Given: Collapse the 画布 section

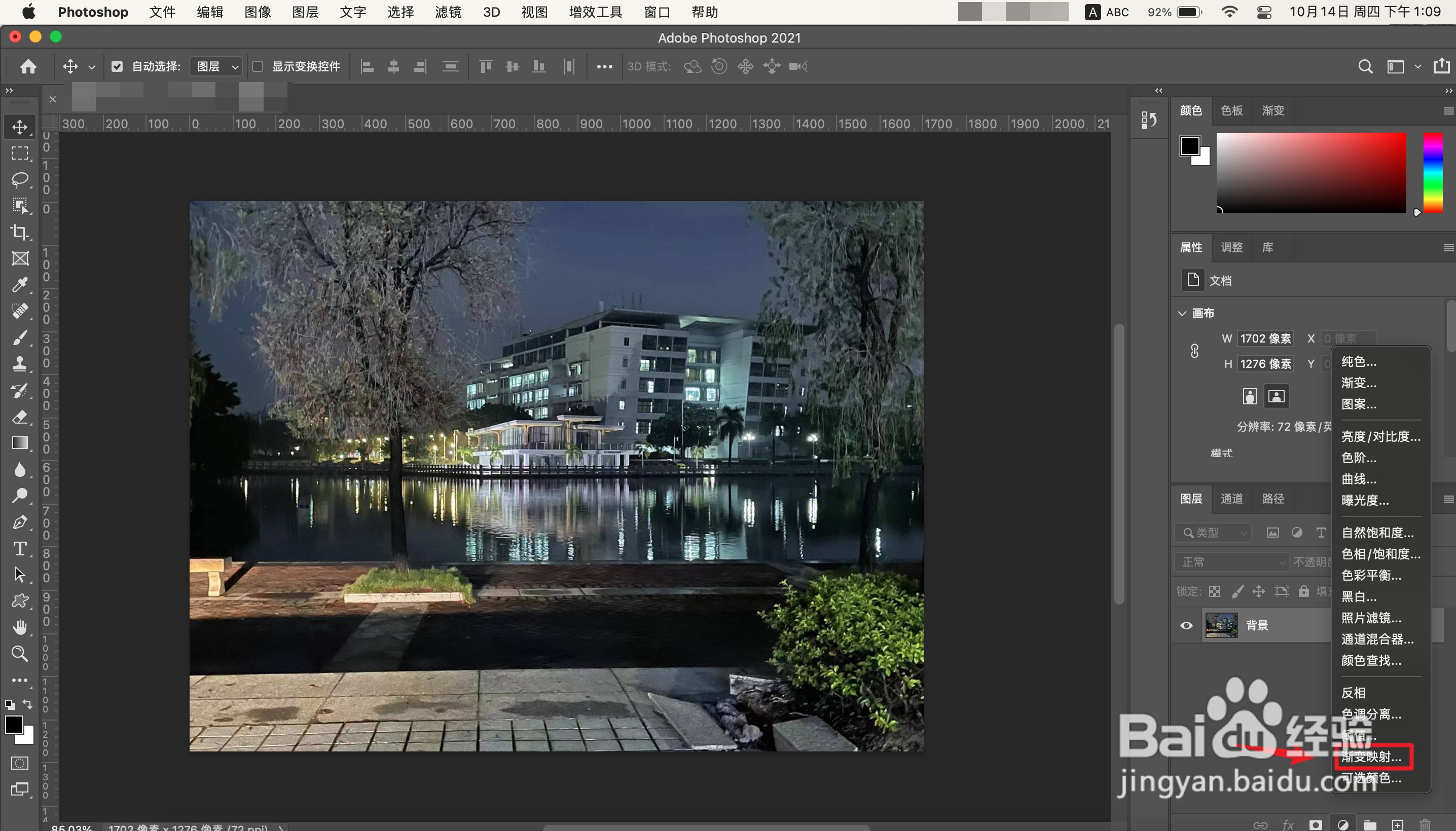Looking at the screenshot, I should coord(1182,313).
